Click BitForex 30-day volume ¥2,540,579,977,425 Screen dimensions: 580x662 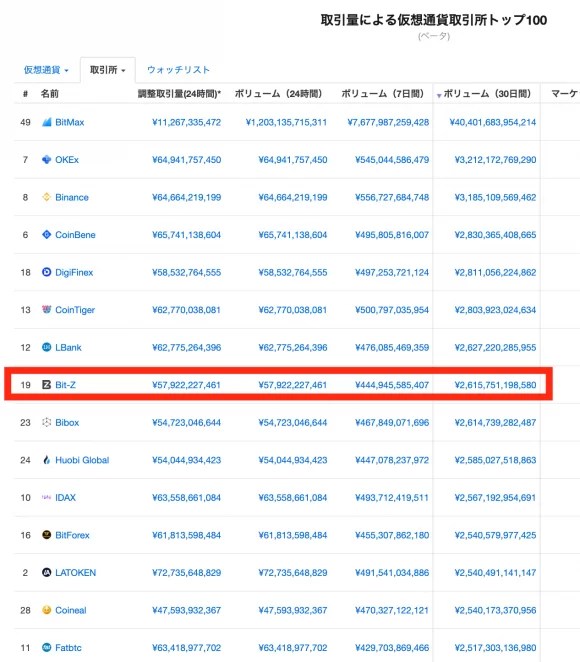coord(495,535)
